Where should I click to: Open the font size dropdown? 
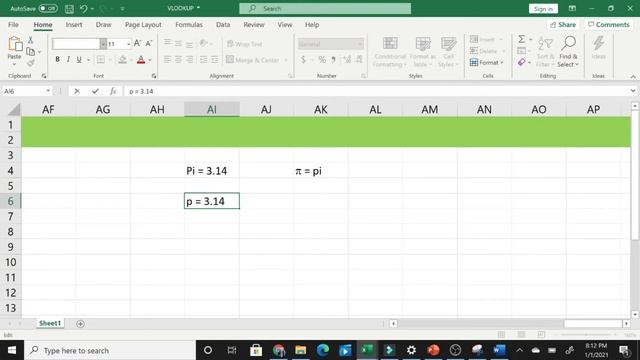(129, 44)
